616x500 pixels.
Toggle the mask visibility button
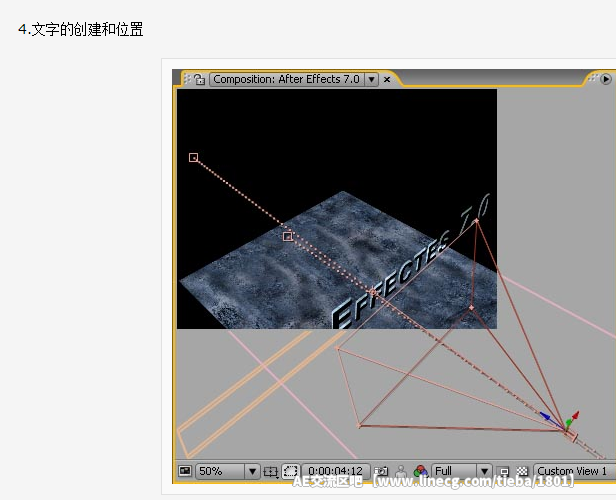[290, 471]
